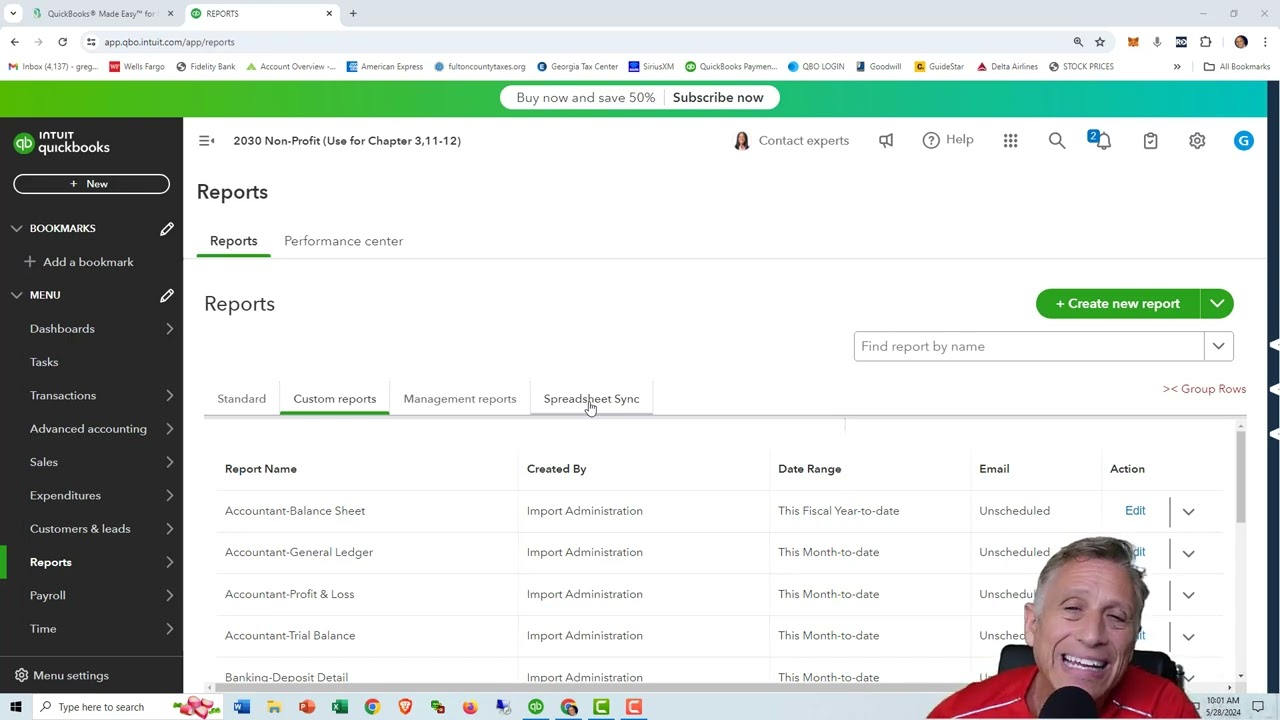Viewport: 1280px width, 720px height.
Task: Open the notifications bell icon
Action: pos(1103,141)
